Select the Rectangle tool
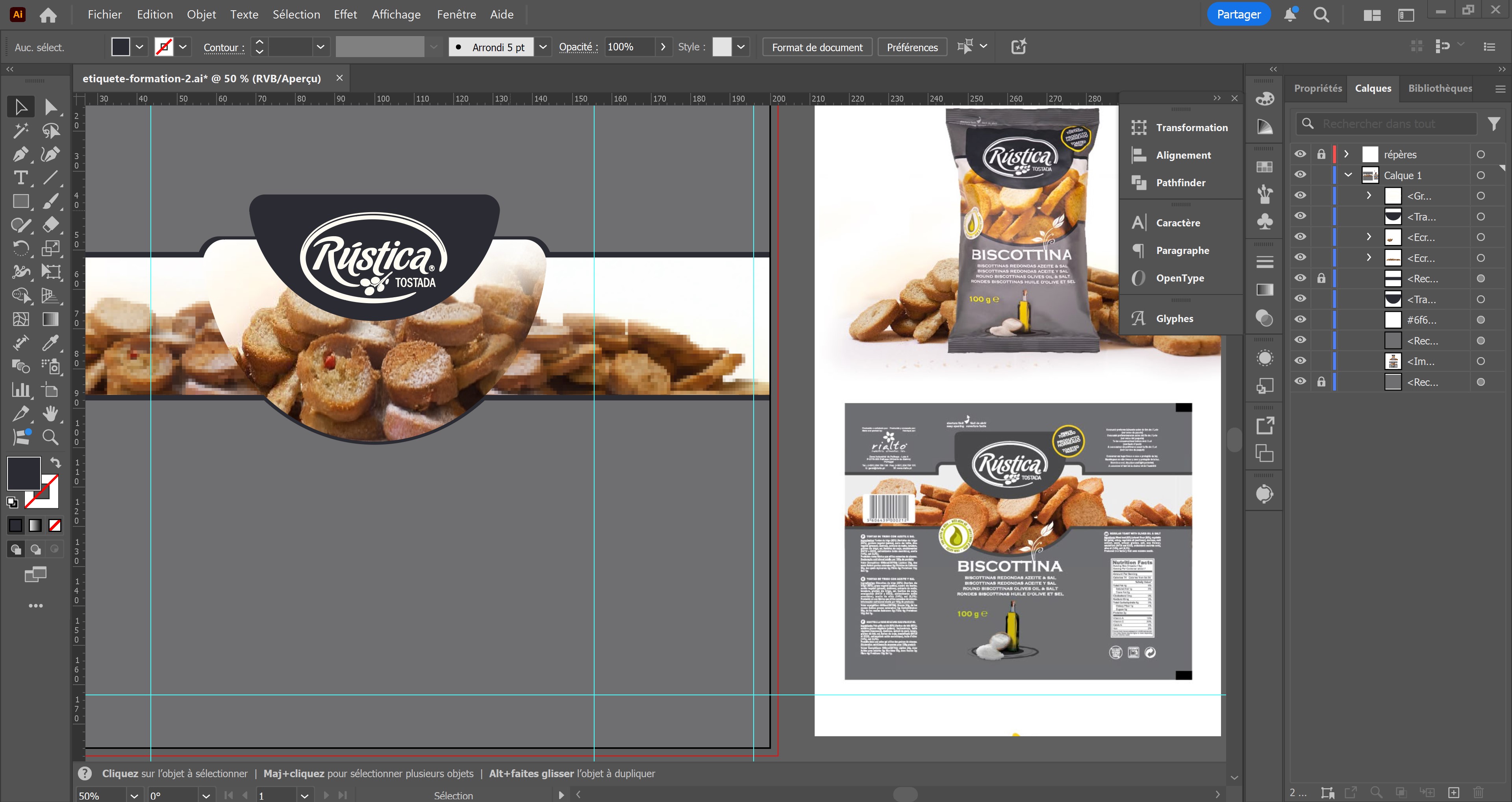Viewport: 1512px width, 802px height. pyautogui.click(x=21, y=201)
